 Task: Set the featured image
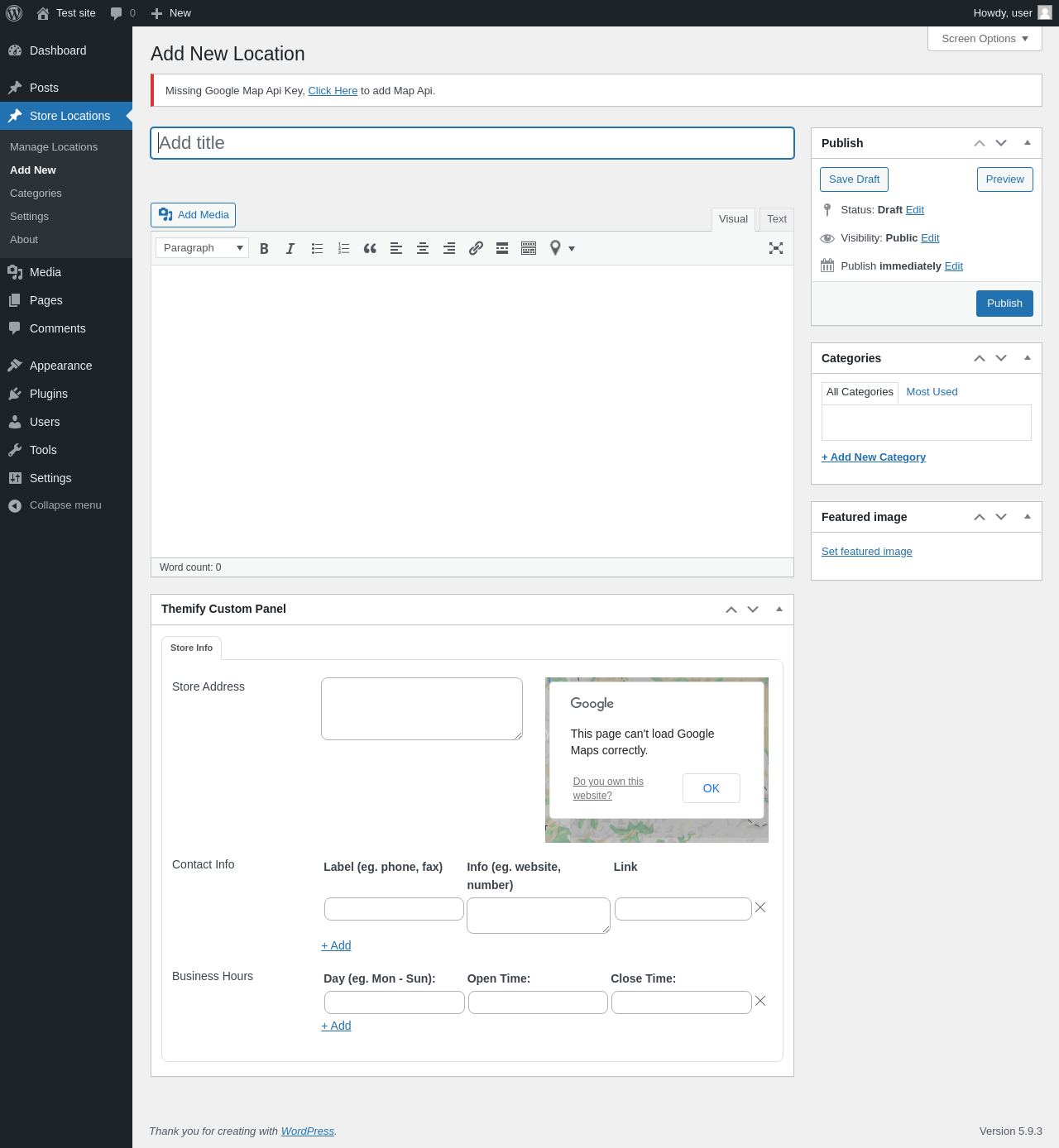pyautogui.click(x=867, y=552)
